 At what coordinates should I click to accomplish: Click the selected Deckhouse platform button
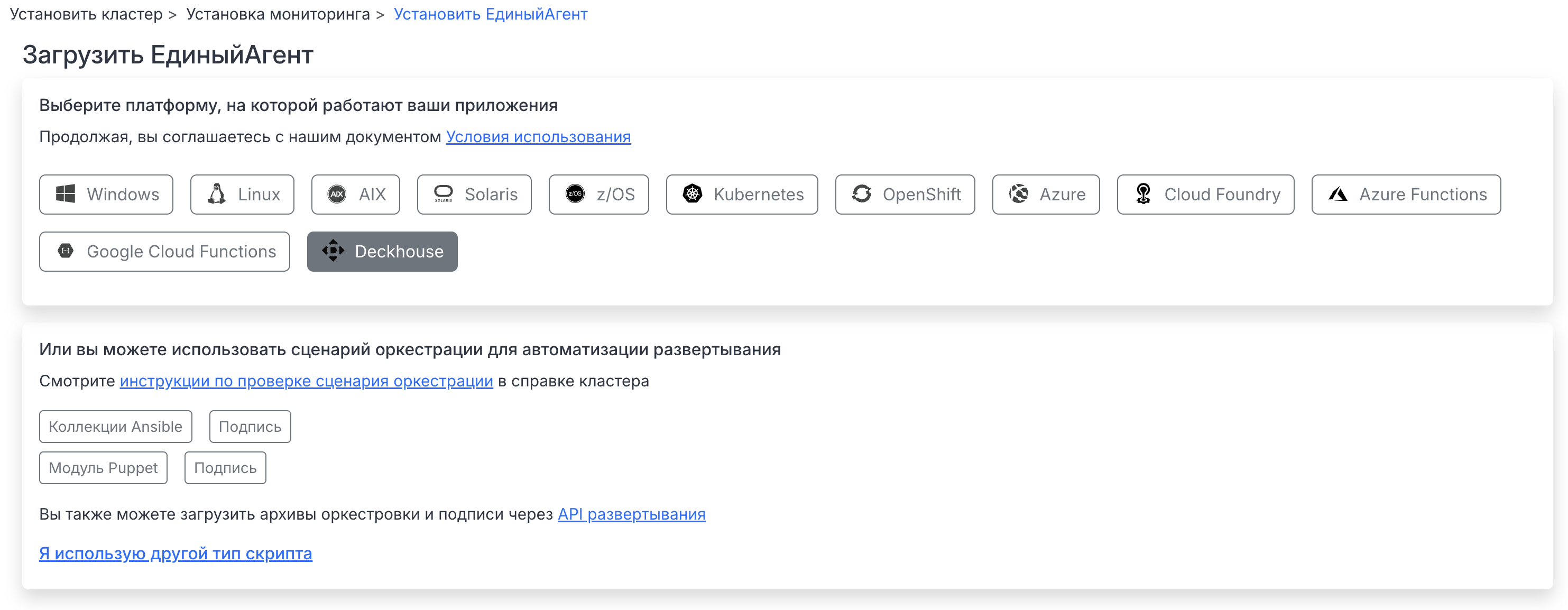coord(382,251)
